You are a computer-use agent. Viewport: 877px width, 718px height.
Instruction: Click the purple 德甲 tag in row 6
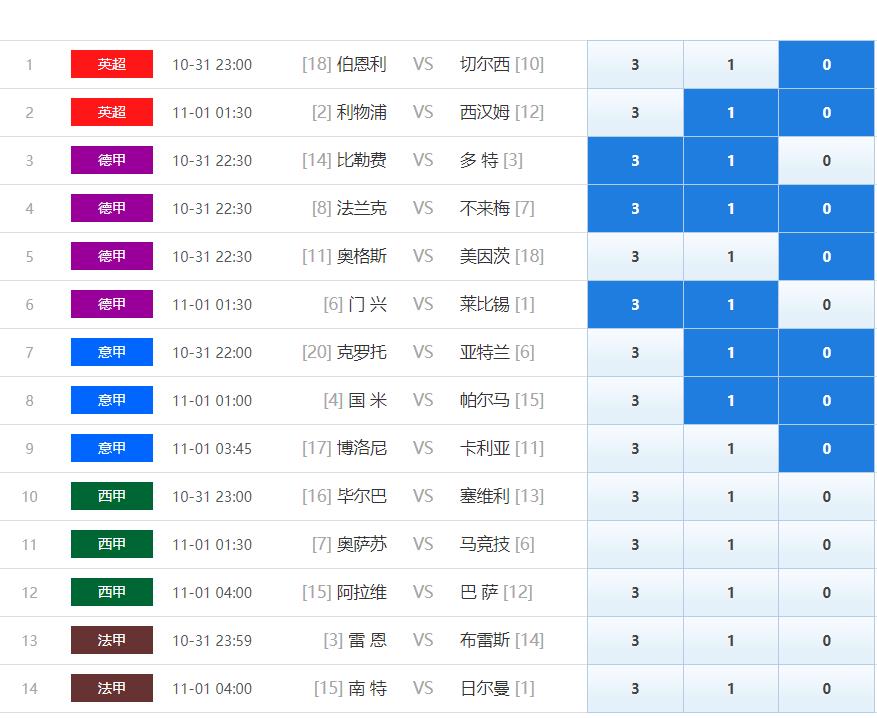coord(112,304)
